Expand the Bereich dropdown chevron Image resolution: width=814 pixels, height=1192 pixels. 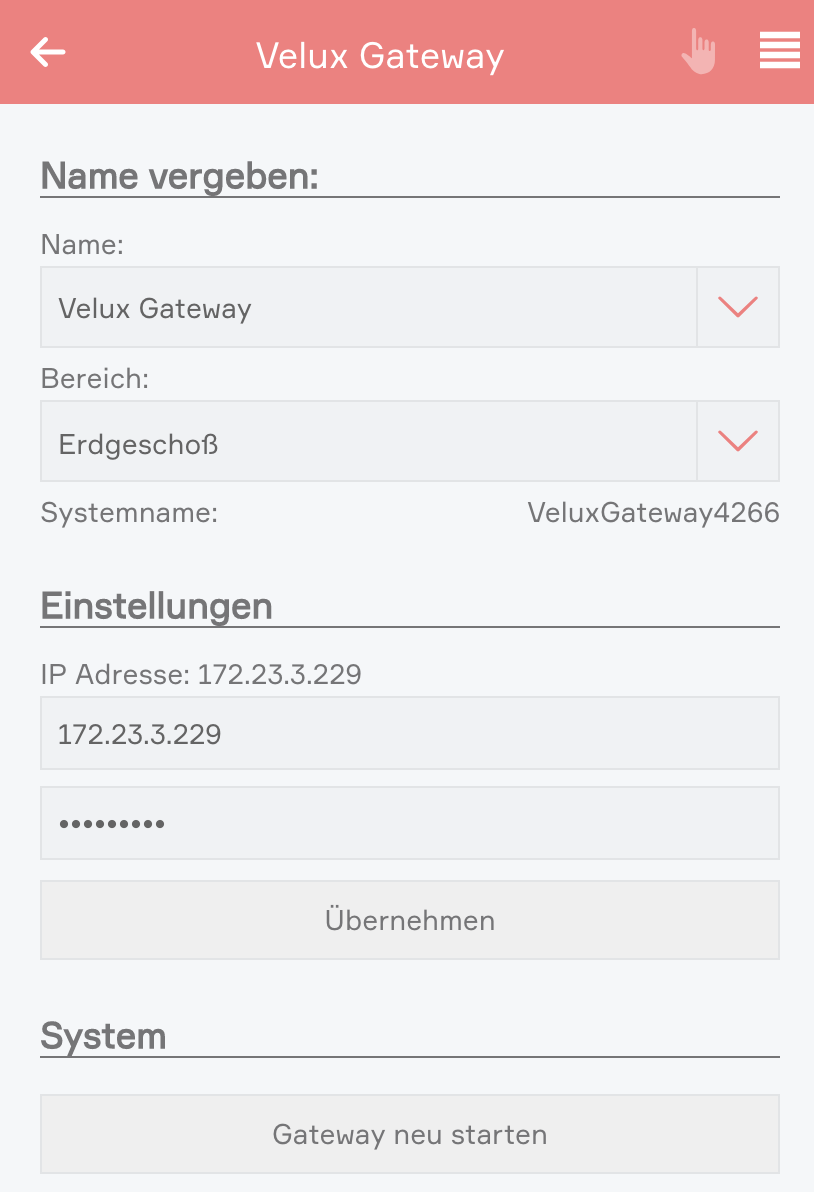[738, 441]
